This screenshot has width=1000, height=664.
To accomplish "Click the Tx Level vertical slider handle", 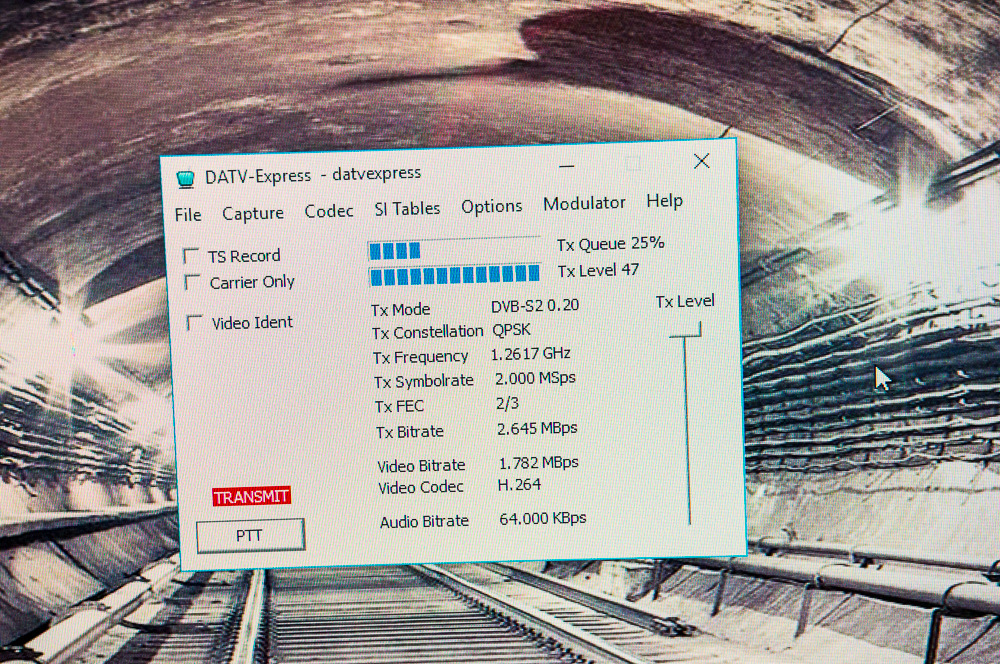I will coord(686,332).
